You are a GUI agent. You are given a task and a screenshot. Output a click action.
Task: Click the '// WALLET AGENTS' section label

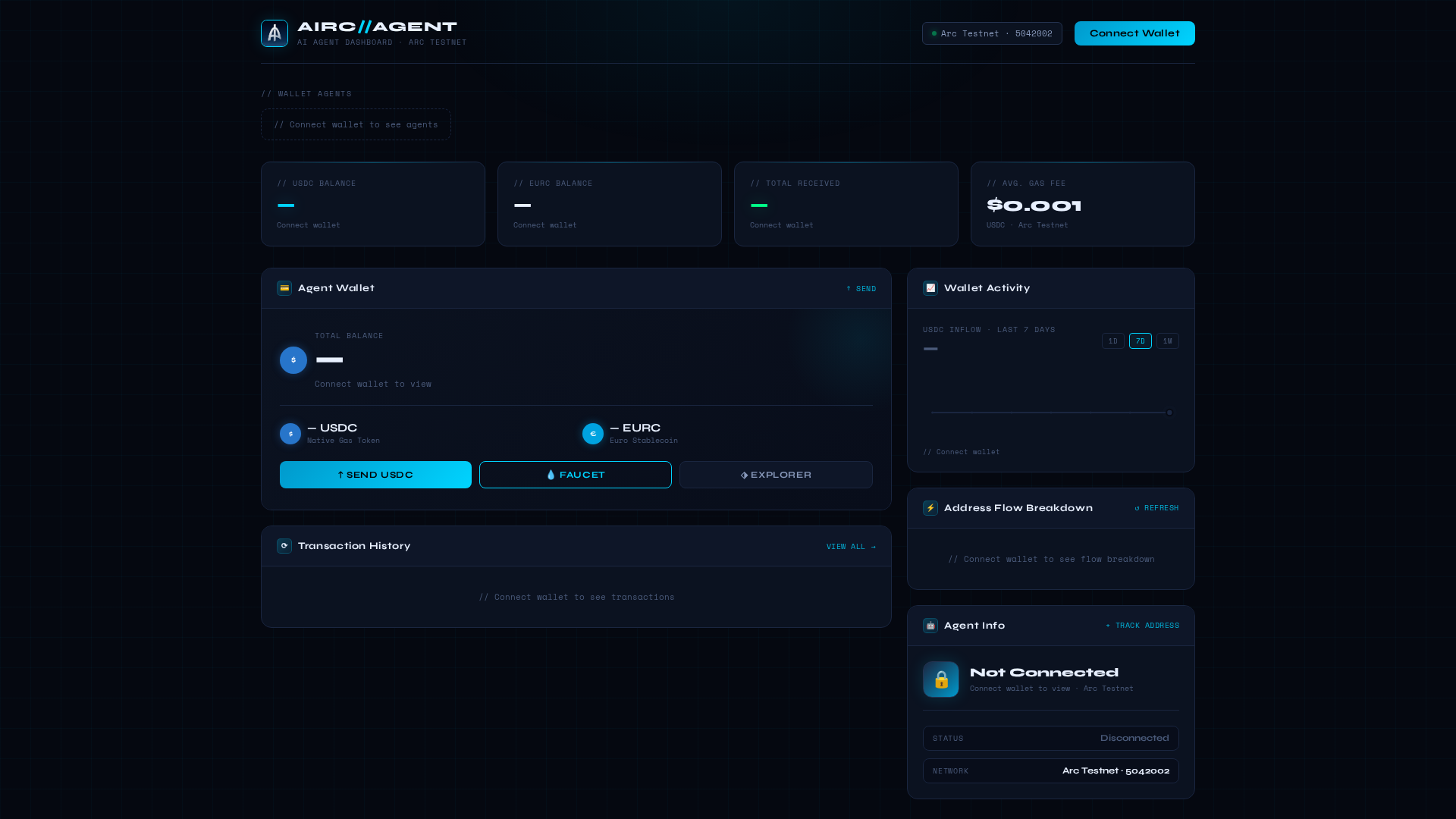coord(306,94)
